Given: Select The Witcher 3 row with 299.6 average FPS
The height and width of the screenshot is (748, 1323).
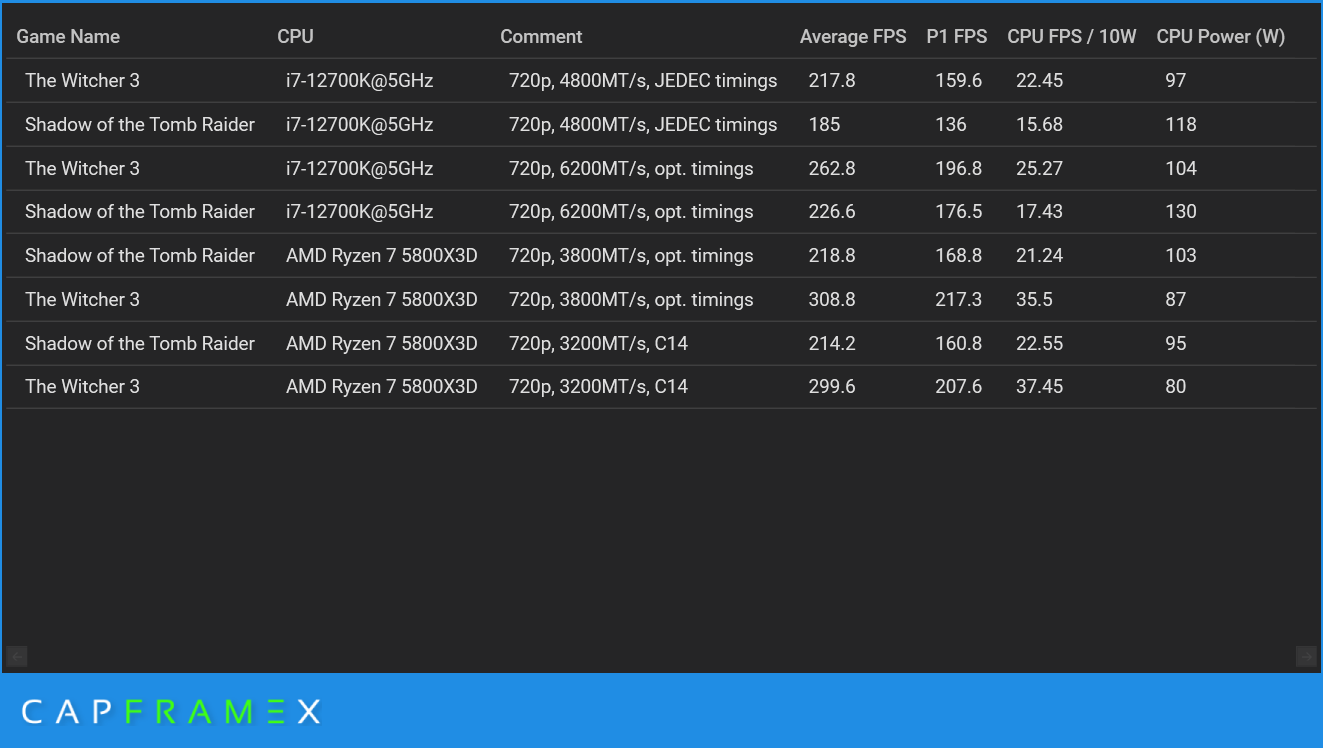Looking at the screenshot, I should tap(661, 387).
